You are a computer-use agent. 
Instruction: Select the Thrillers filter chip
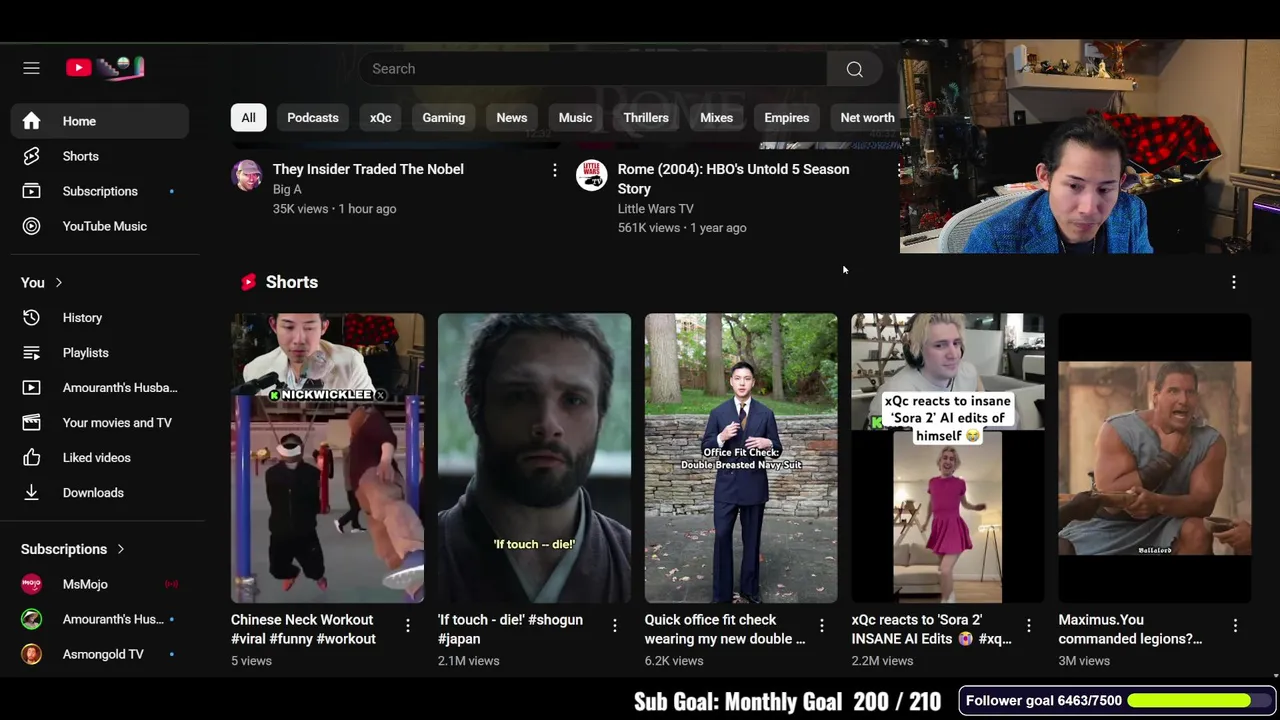click(x=646, y=118)
